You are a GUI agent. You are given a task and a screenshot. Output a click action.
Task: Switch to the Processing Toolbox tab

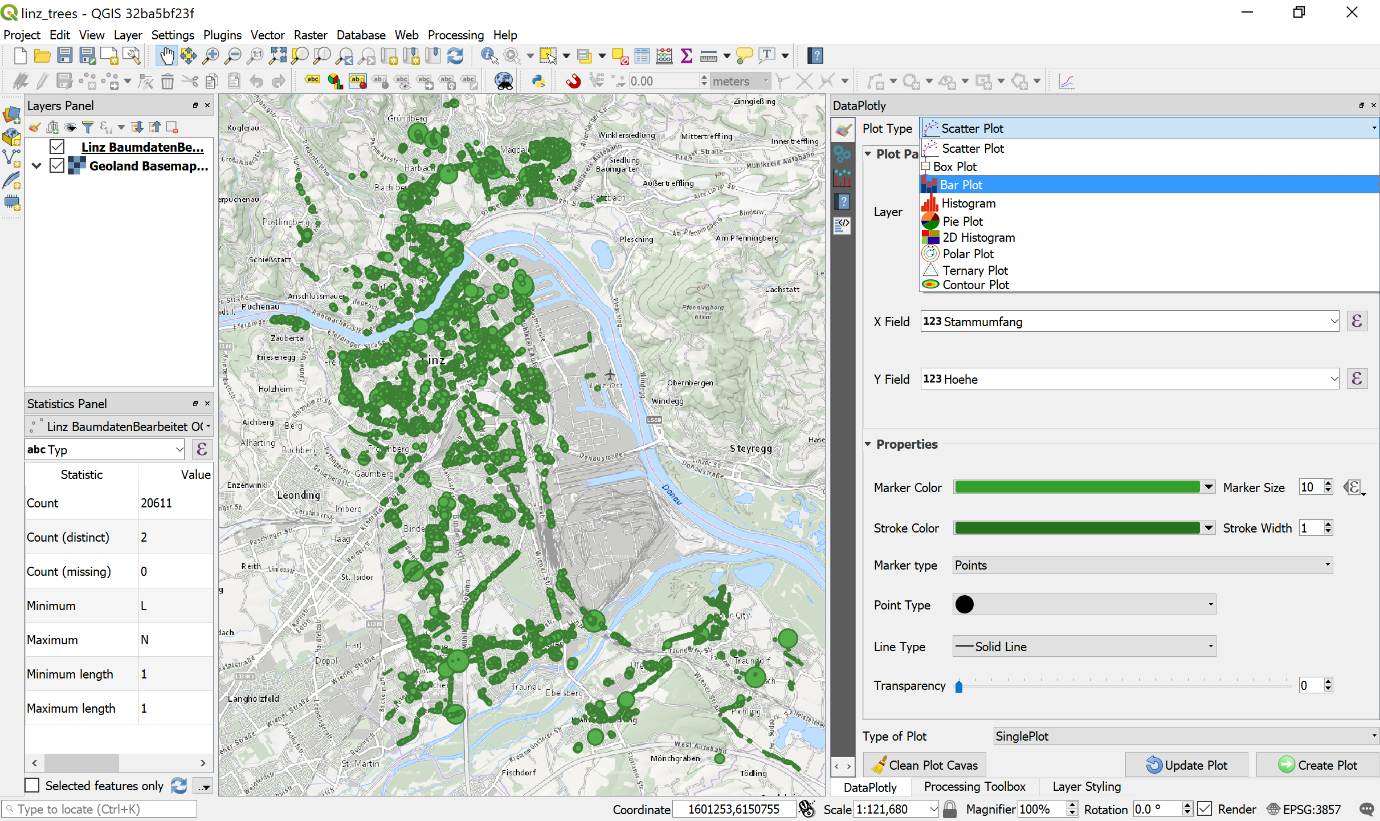tap(974, 787)
